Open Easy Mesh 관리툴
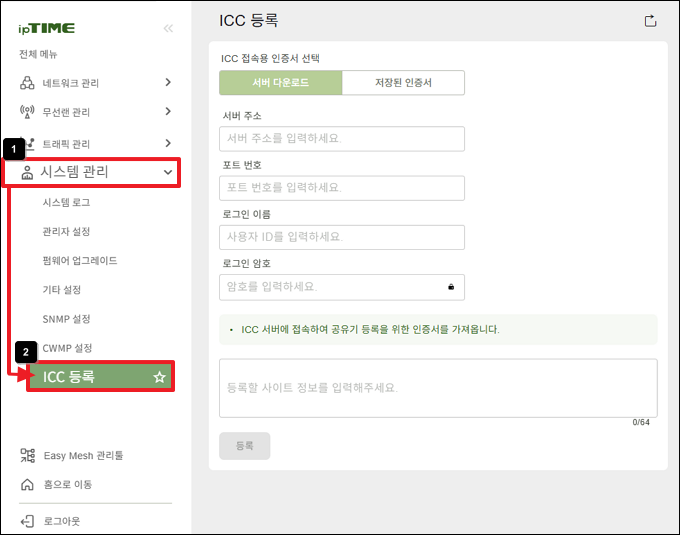The height and width of the screenshot is (535, 680). coord(83,456)
